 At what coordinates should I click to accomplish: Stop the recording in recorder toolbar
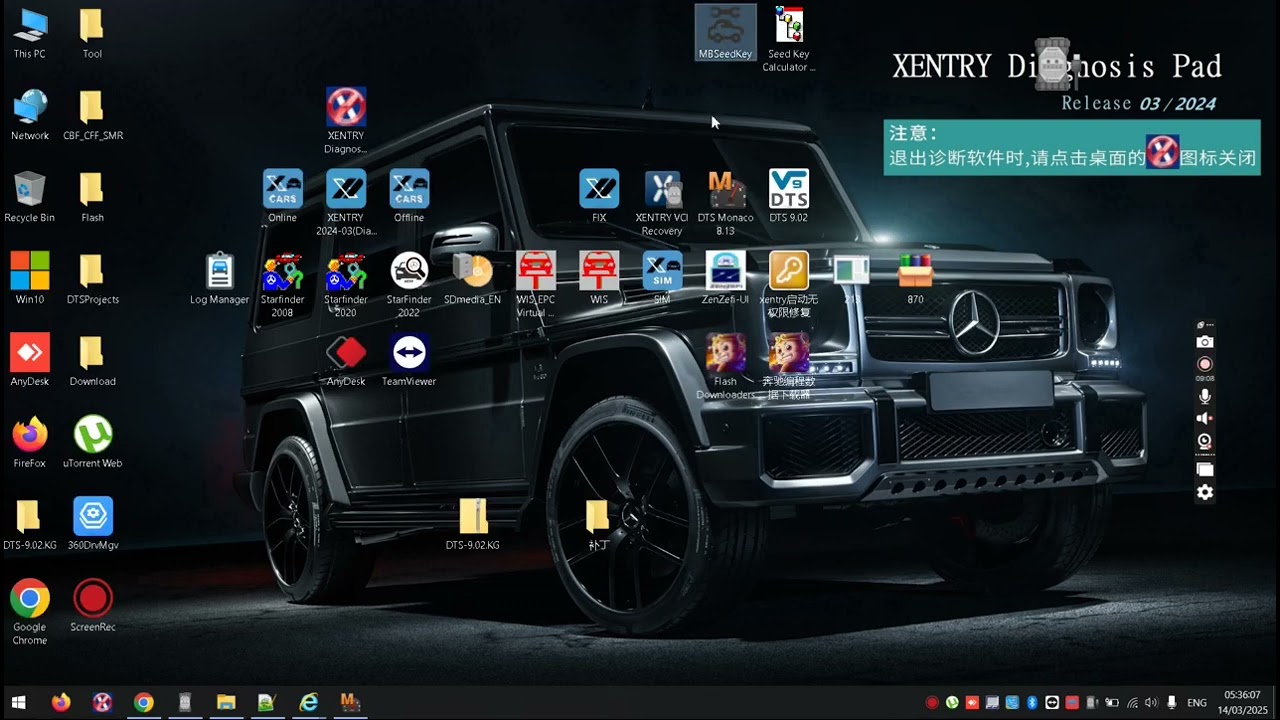[1205, 364]
